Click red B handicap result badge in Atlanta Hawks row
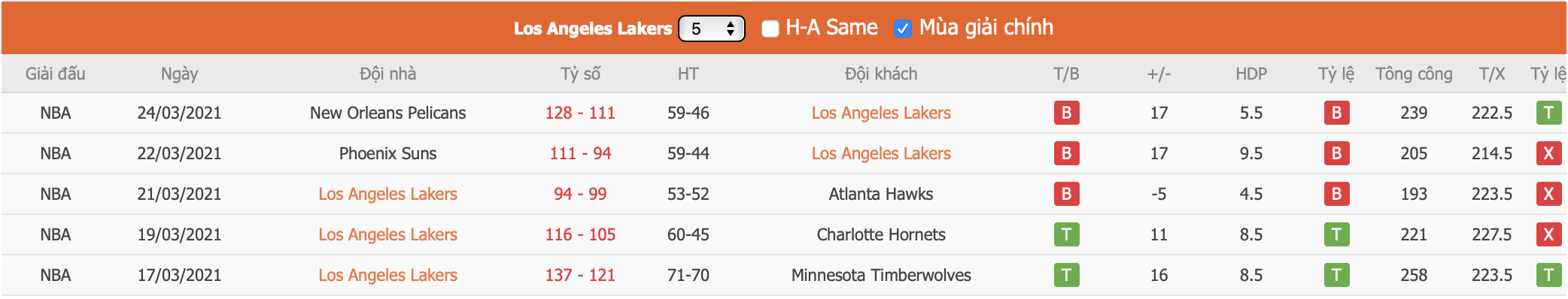Viewport: 1568px width, 299px height. pos(1336,194)
